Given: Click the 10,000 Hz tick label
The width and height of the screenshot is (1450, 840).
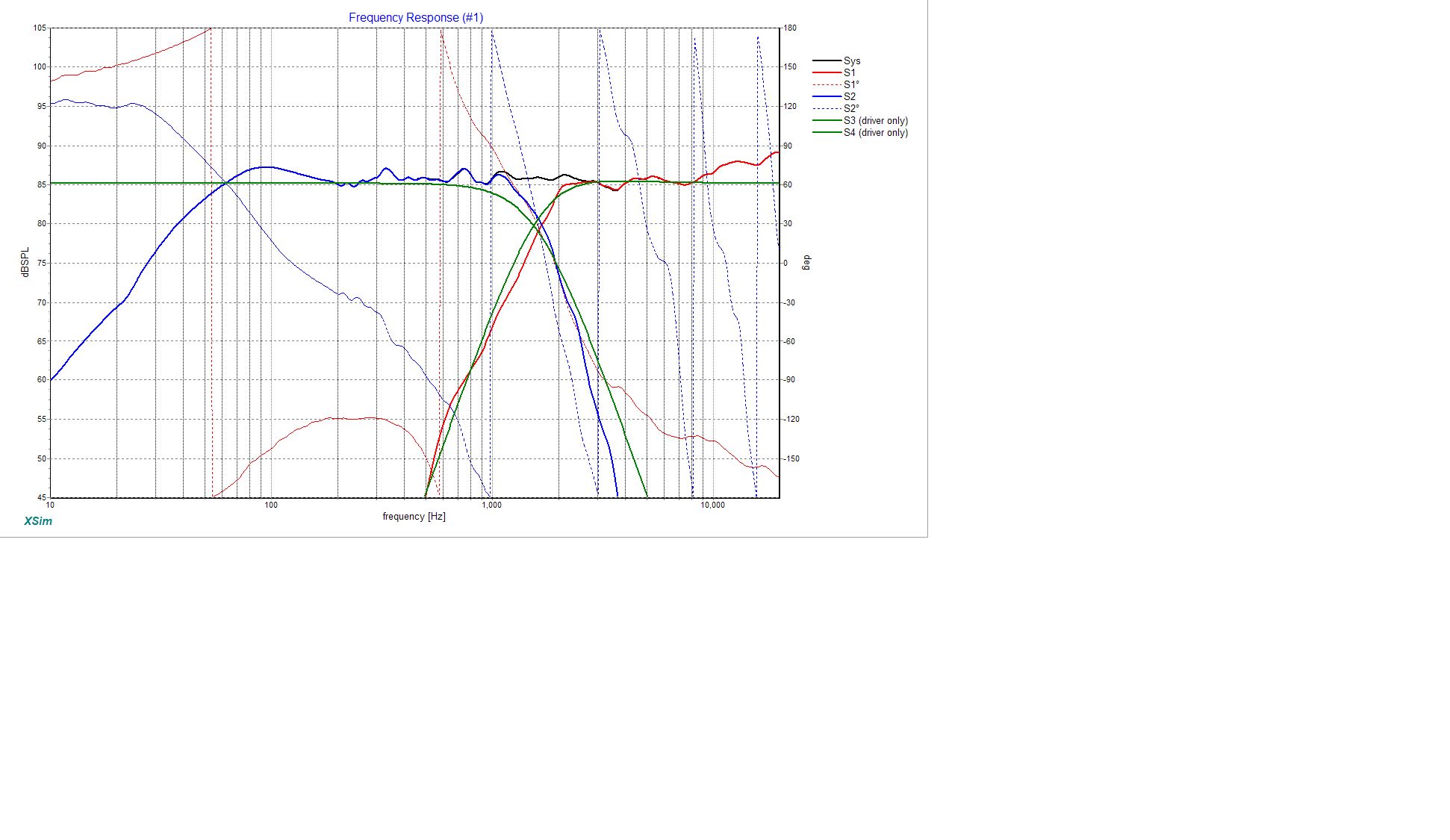Looking at the screenshot, I should tap(712, 505).
